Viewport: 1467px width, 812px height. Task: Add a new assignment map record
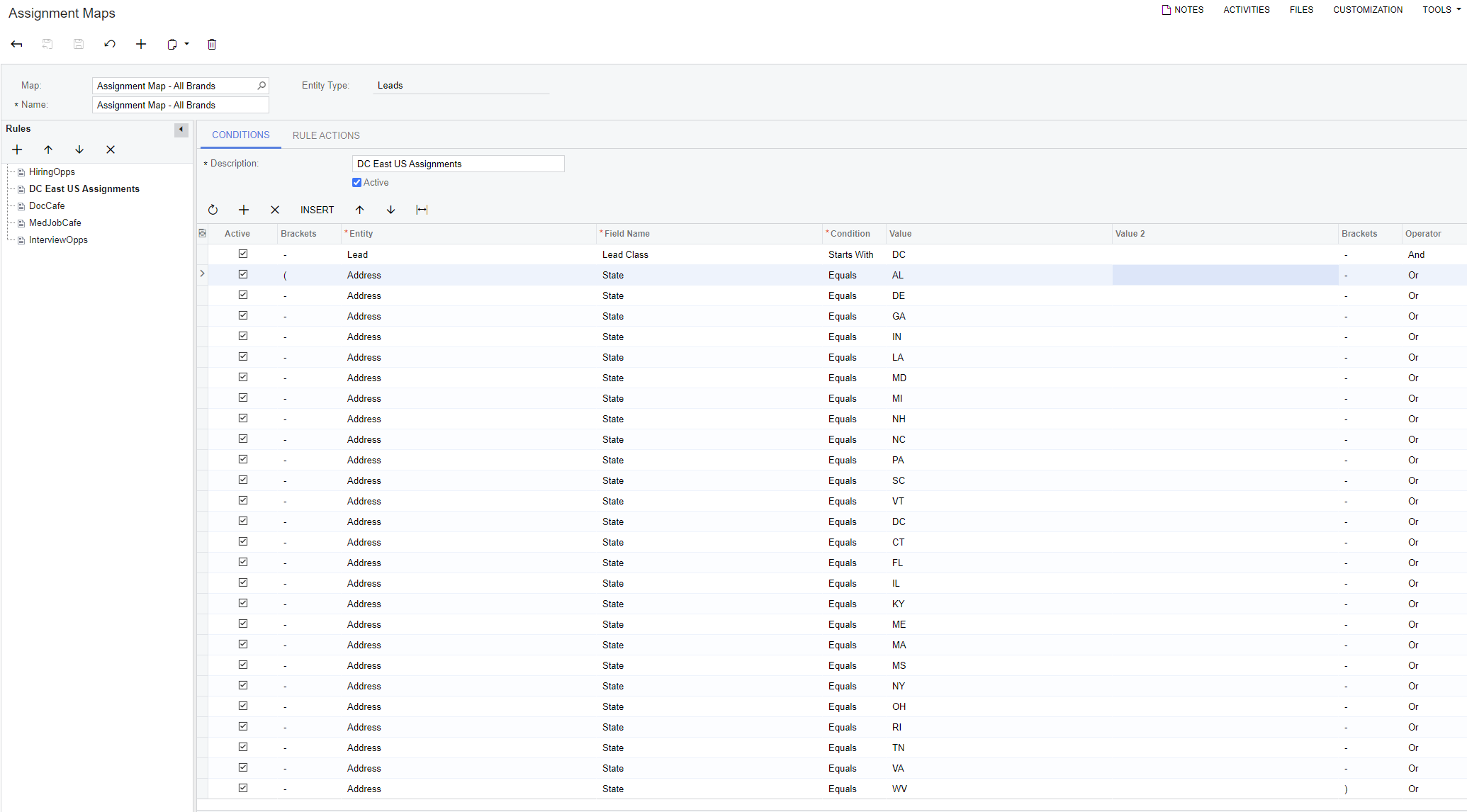(141, 44)
